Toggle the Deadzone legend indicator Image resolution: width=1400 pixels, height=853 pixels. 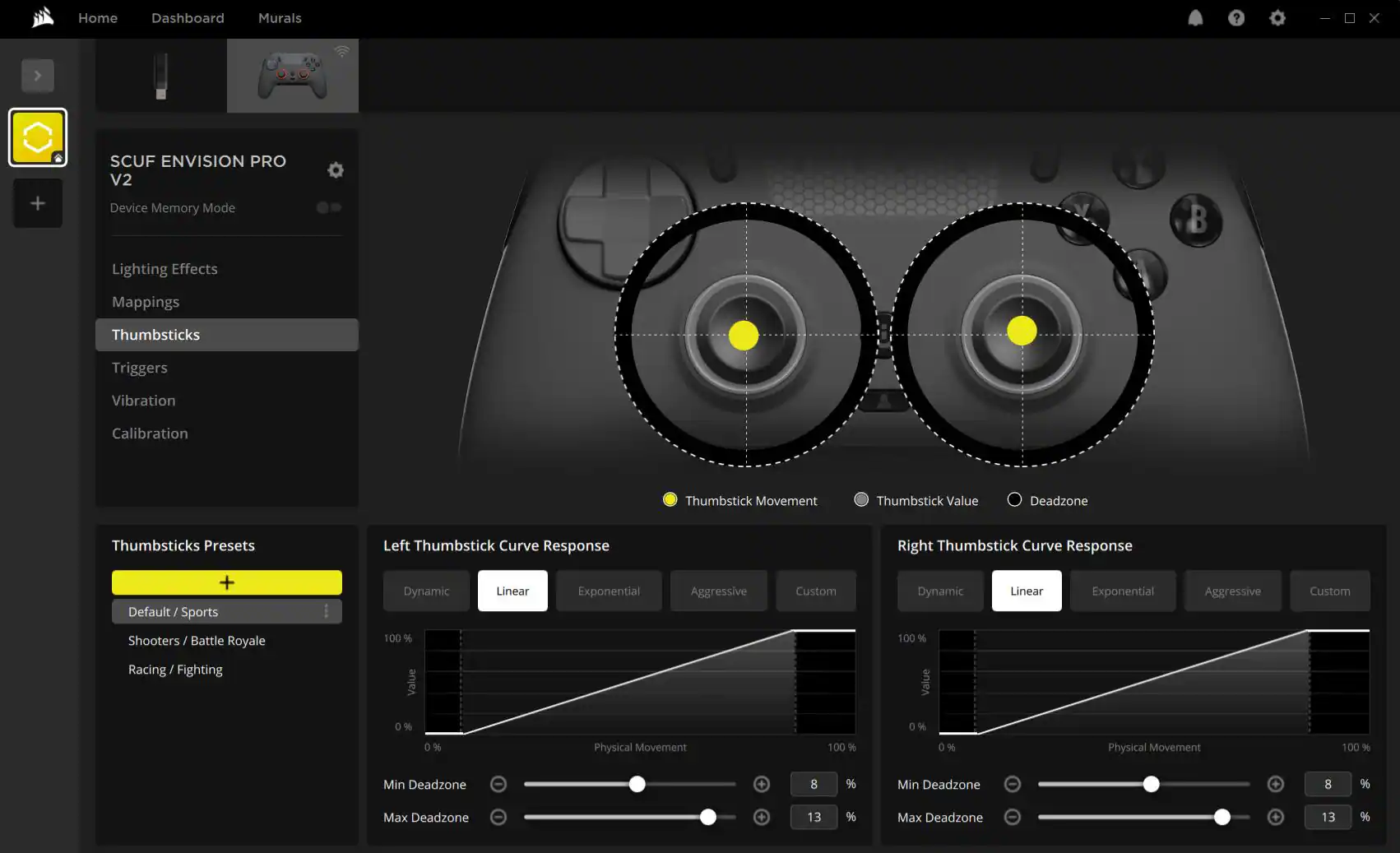(1014, 500)
